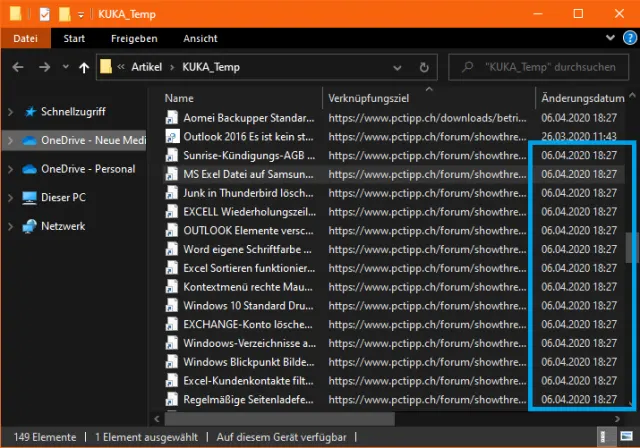640x448 pixels.
Task: Expand the OneDrive - Personal node
Action: pos(10,168)
